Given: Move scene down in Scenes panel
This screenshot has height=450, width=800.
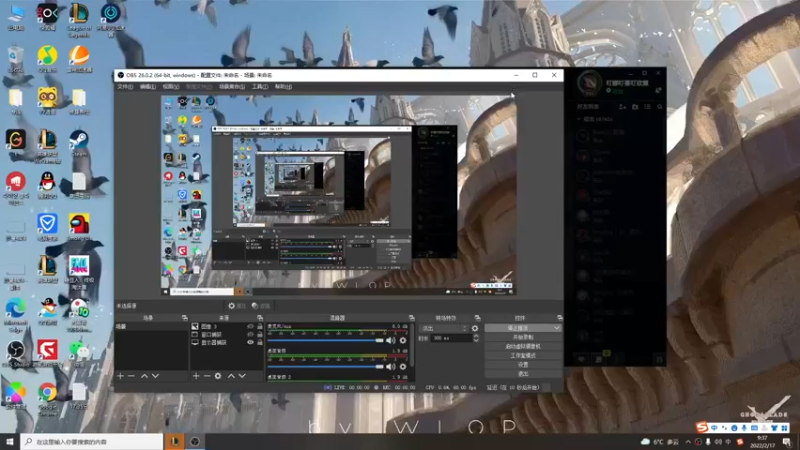Looking at the screenshot, I should (156, 376).
